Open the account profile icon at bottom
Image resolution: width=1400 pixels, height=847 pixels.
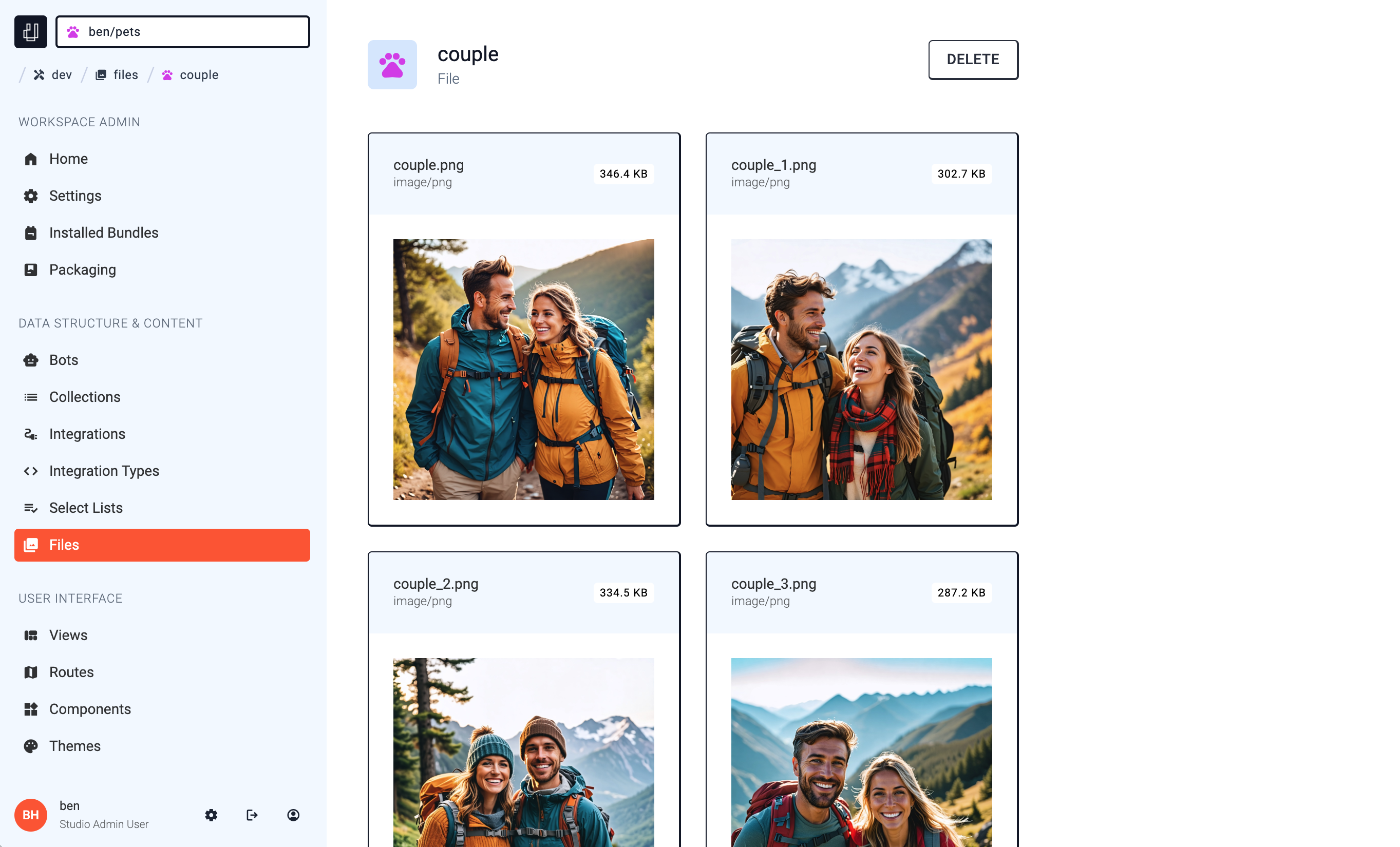(293, 815)
